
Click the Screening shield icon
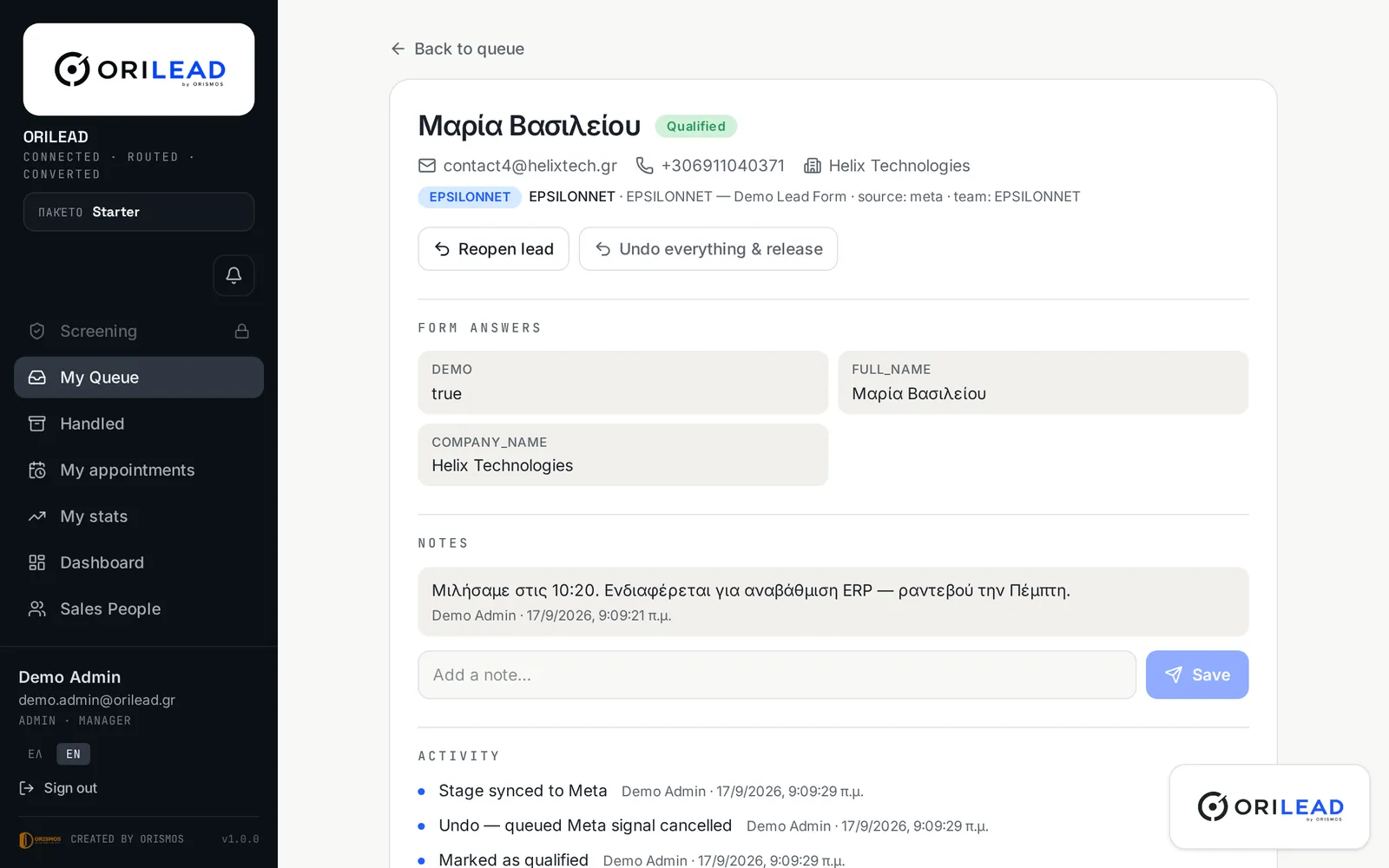point(36,331)
